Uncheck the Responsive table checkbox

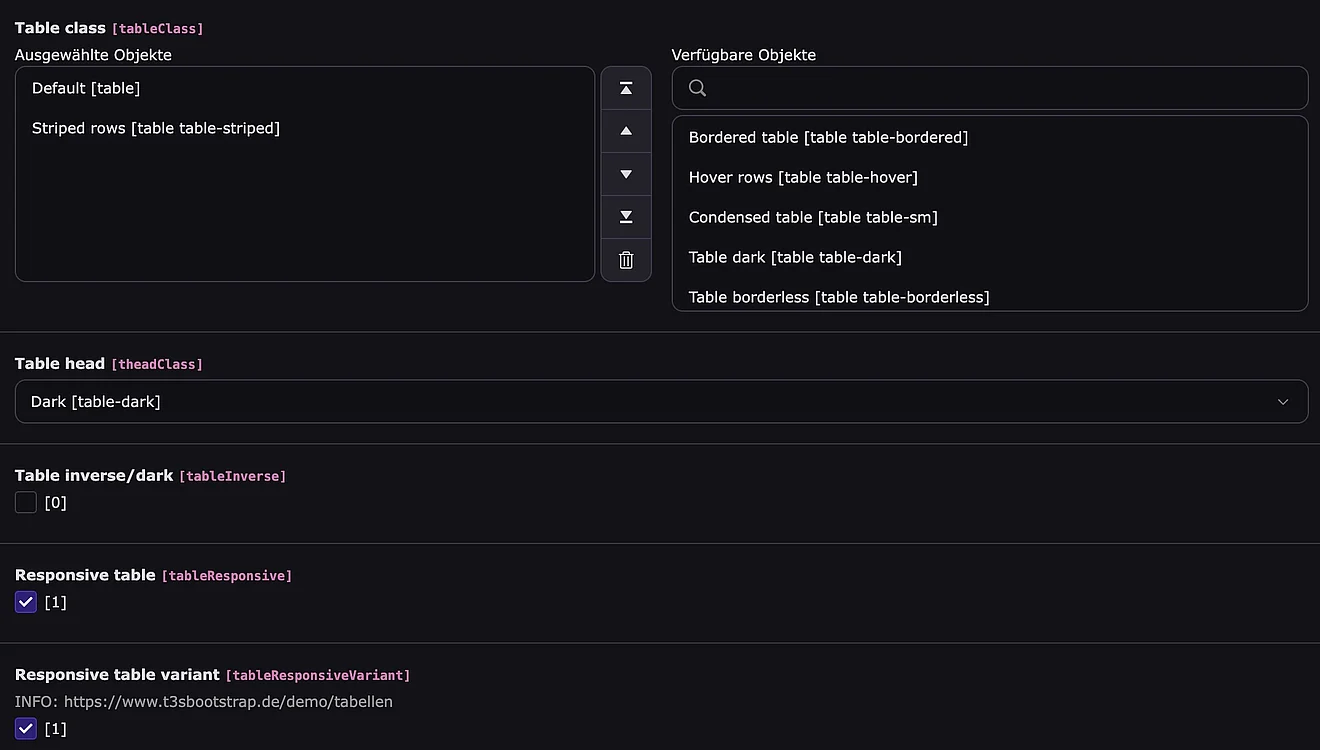tap(26, 602)
